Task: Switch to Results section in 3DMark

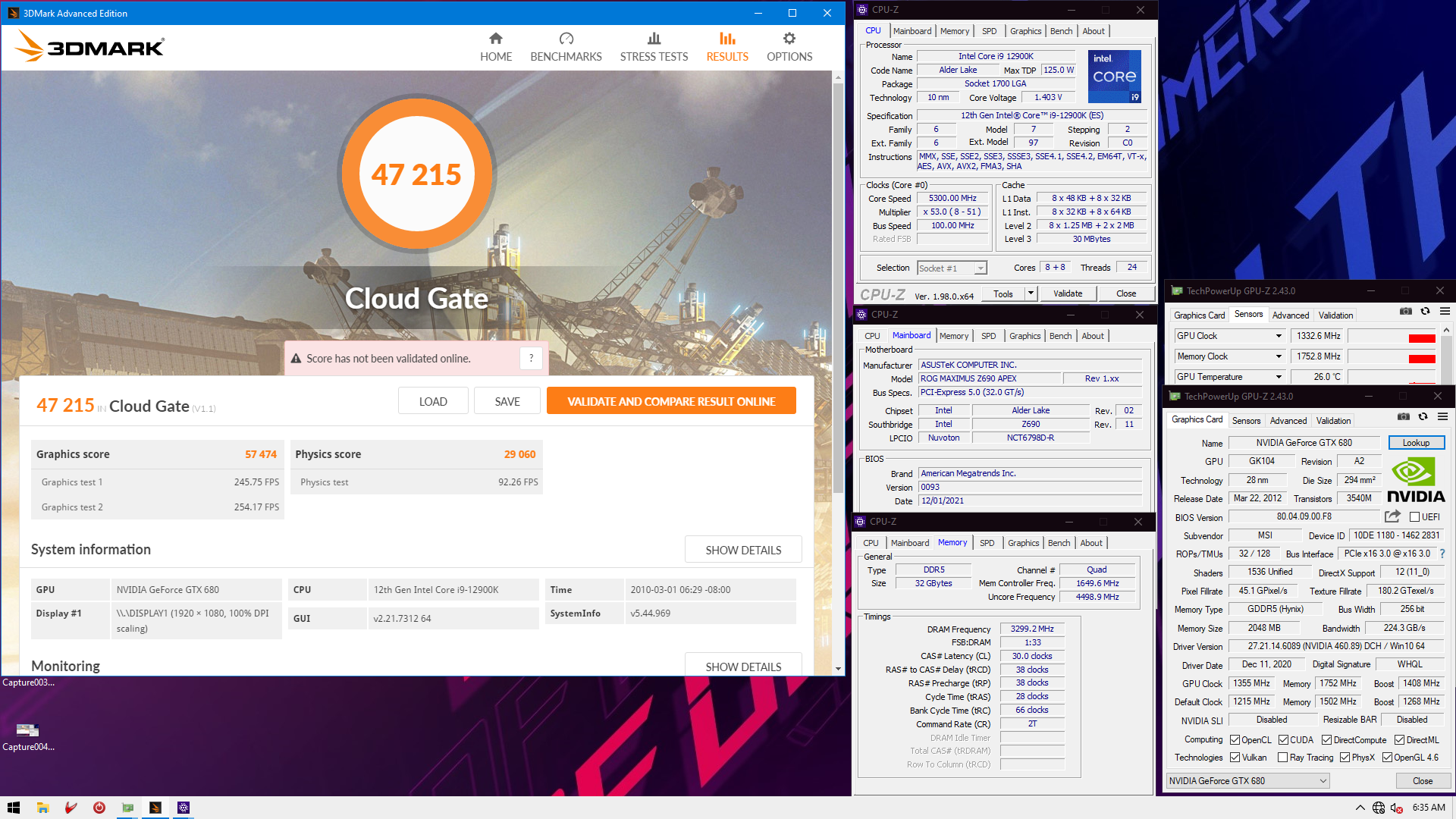Action: pos(726,47)
